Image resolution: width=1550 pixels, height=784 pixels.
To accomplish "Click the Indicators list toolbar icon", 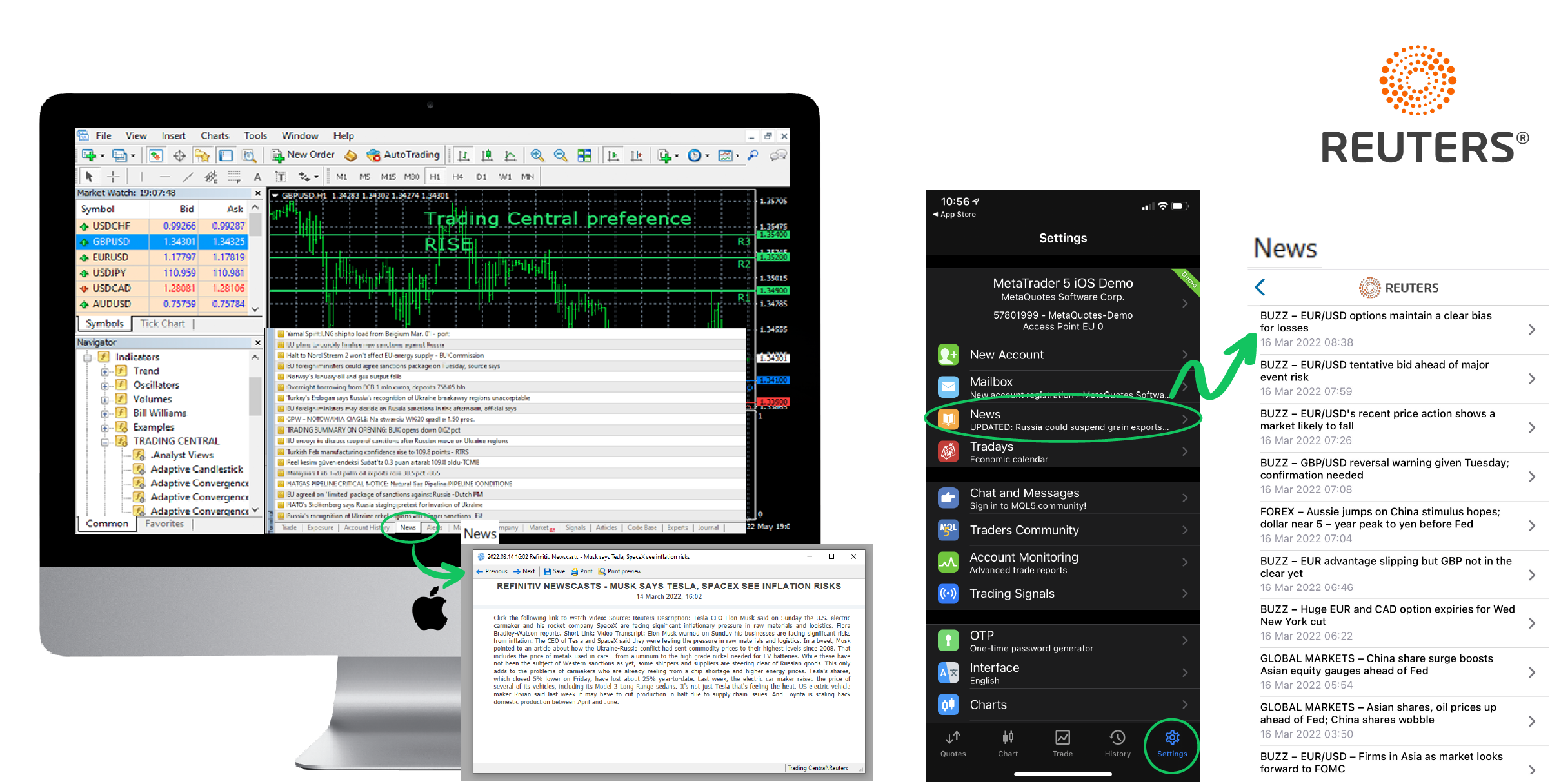I will pos(664,155).
